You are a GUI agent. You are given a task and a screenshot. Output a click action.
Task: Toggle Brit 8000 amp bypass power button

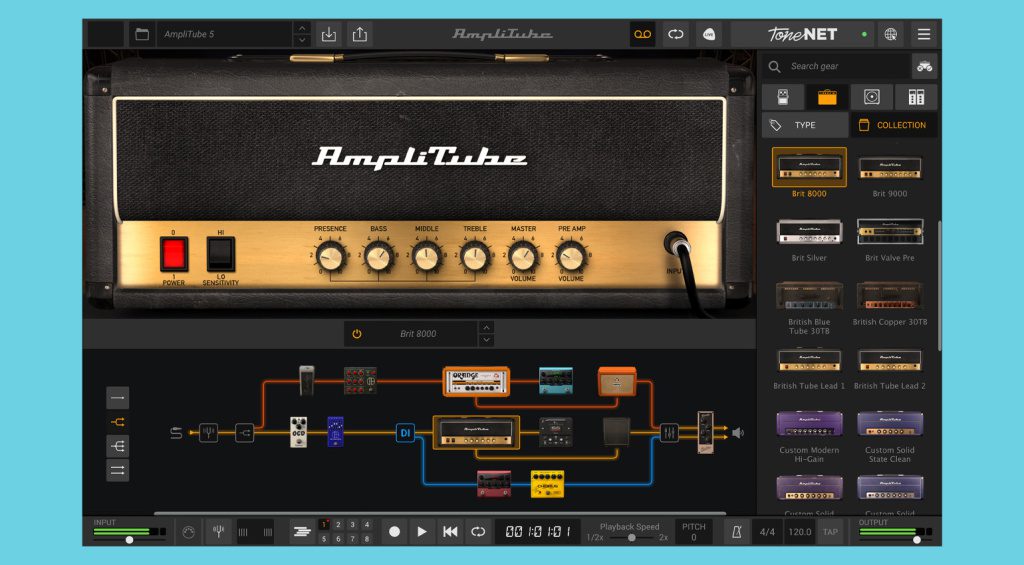point(357,334)
